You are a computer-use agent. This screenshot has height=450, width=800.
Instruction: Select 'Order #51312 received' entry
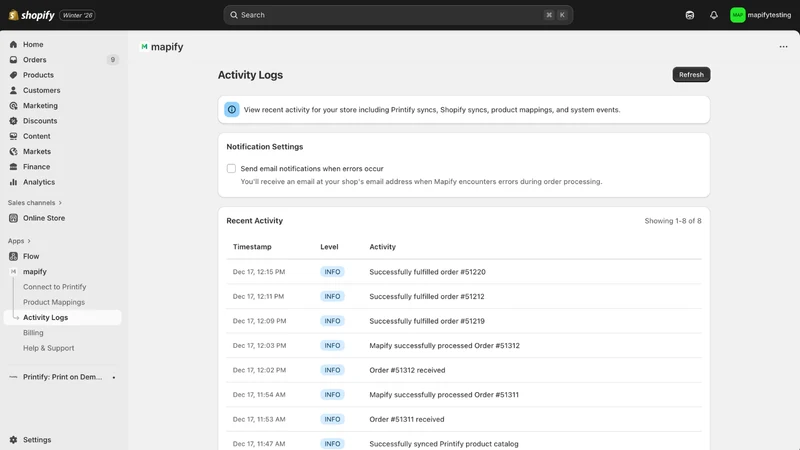pyautogui.click(x=407, y=370)
